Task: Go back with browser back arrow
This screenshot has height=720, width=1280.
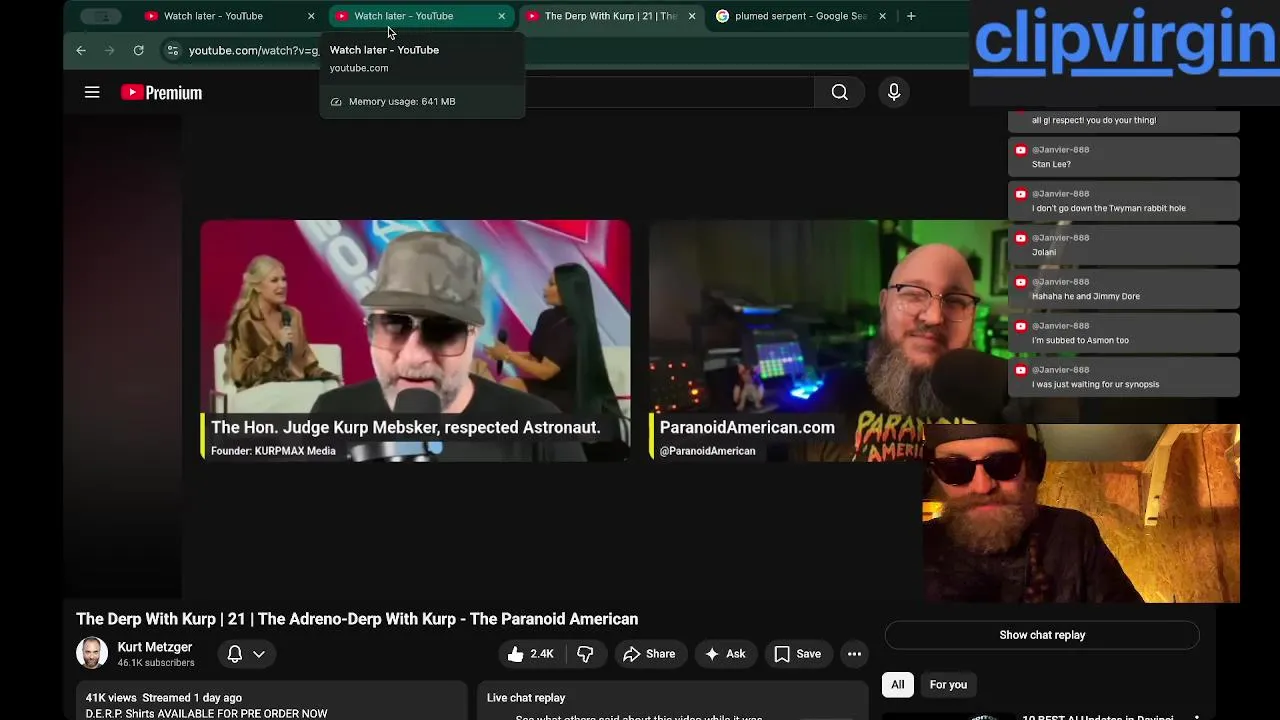Action: coord(81,50)
